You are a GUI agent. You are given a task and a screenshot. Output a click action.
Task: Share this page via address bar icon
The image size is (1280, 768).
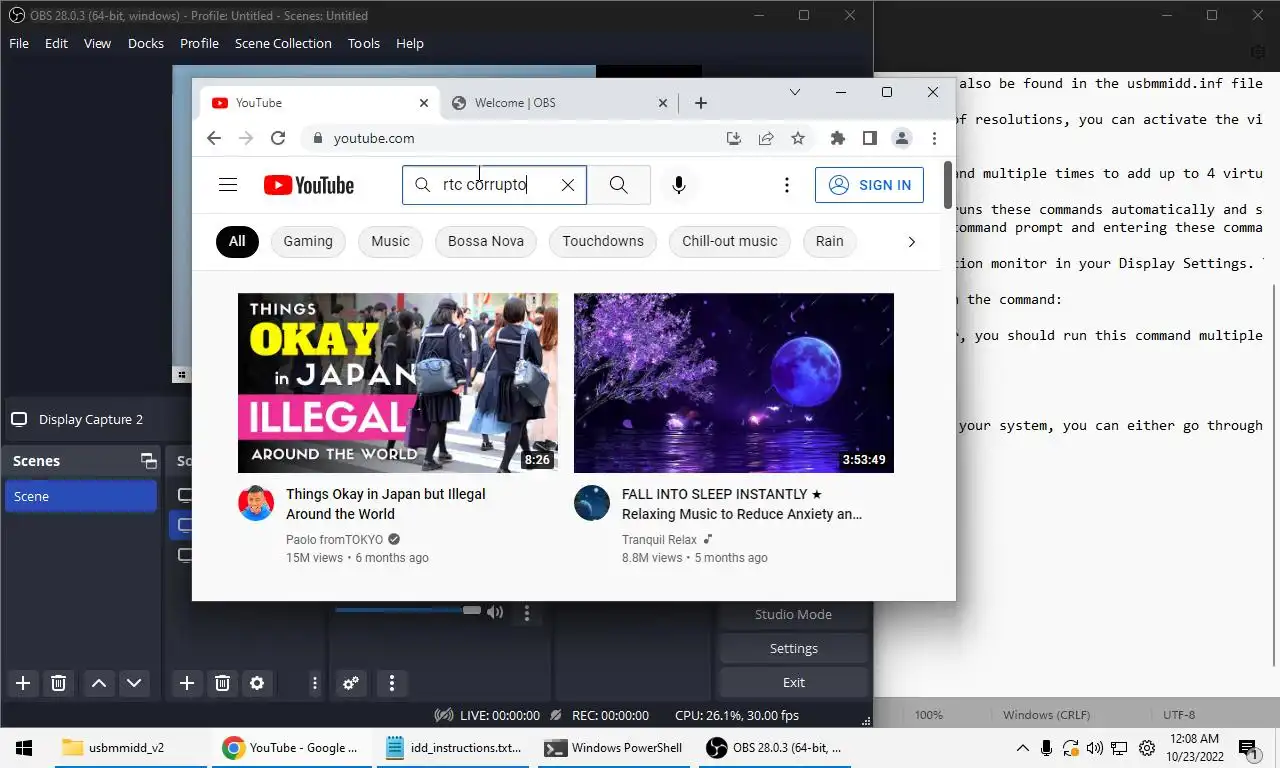coord(766,138)
